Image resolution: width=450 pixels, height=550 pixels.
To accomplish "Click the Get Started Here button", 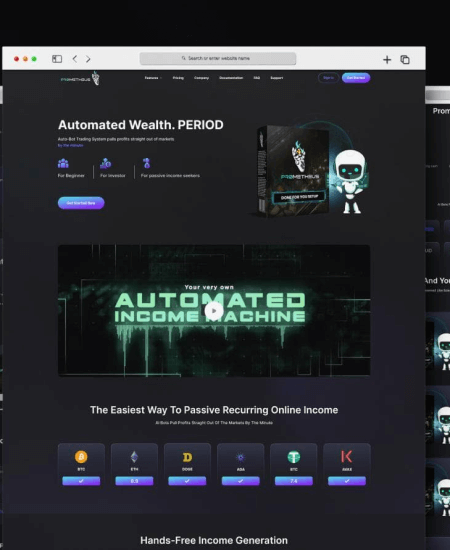I will (81, 203).
